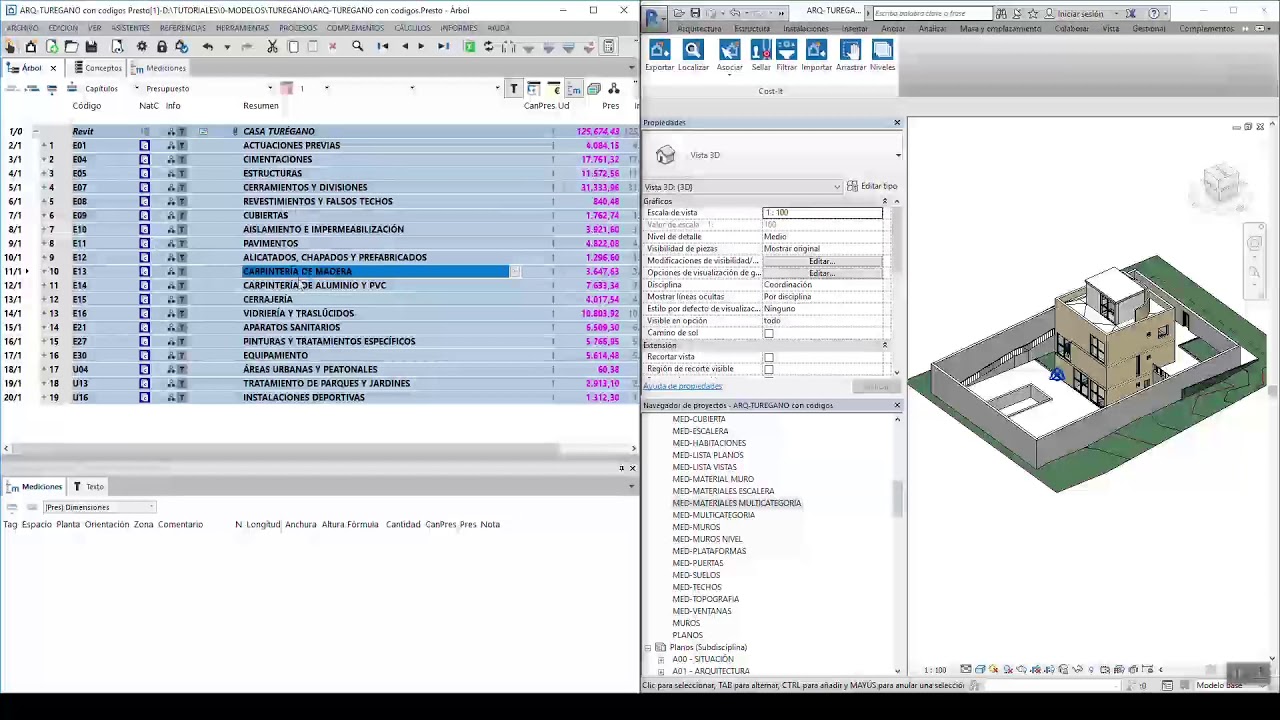
Task: Click the Importar tool icon
Action: [x=816, y=50]
